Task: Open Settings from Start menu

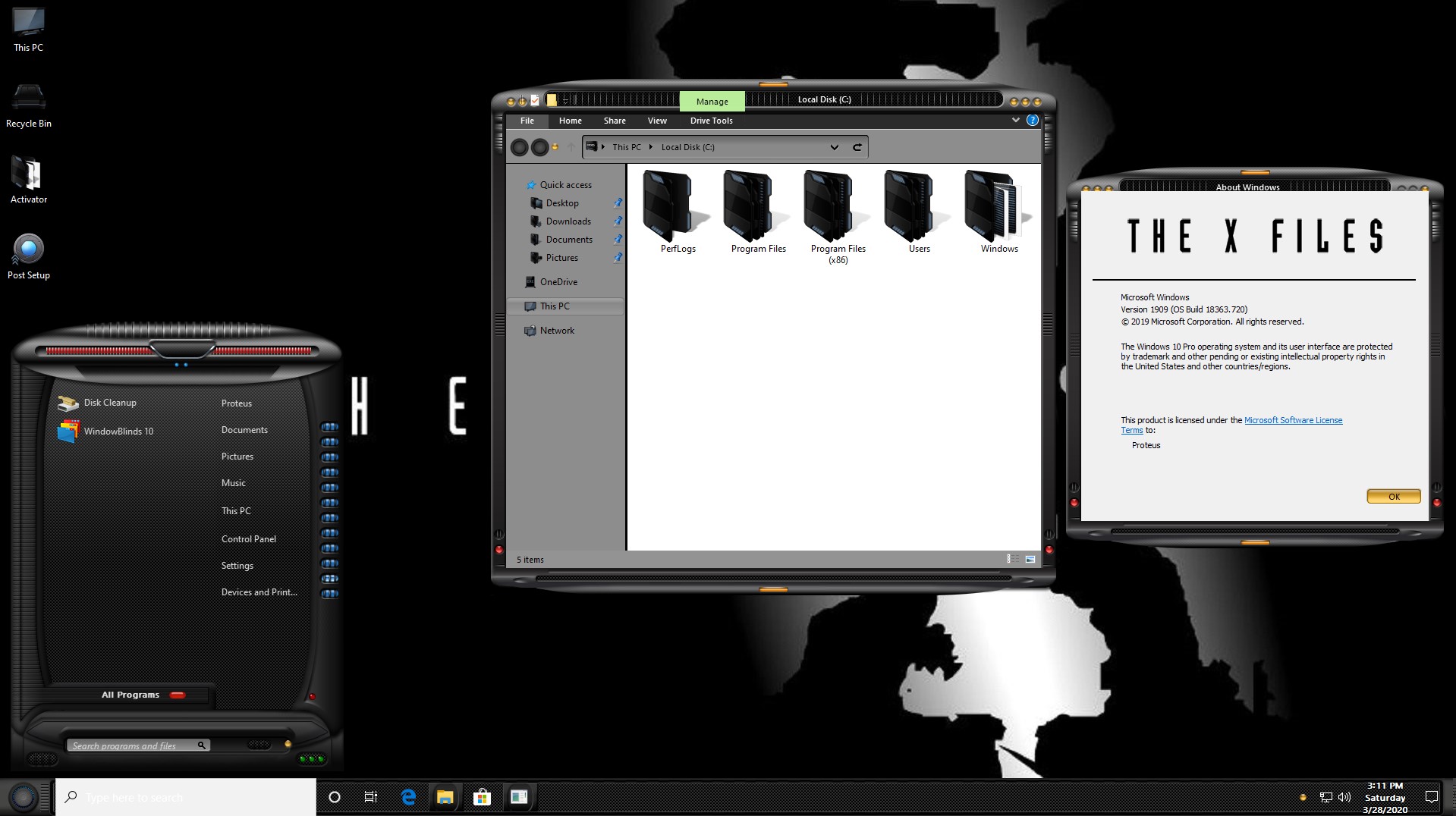Action: pos(237,566)
